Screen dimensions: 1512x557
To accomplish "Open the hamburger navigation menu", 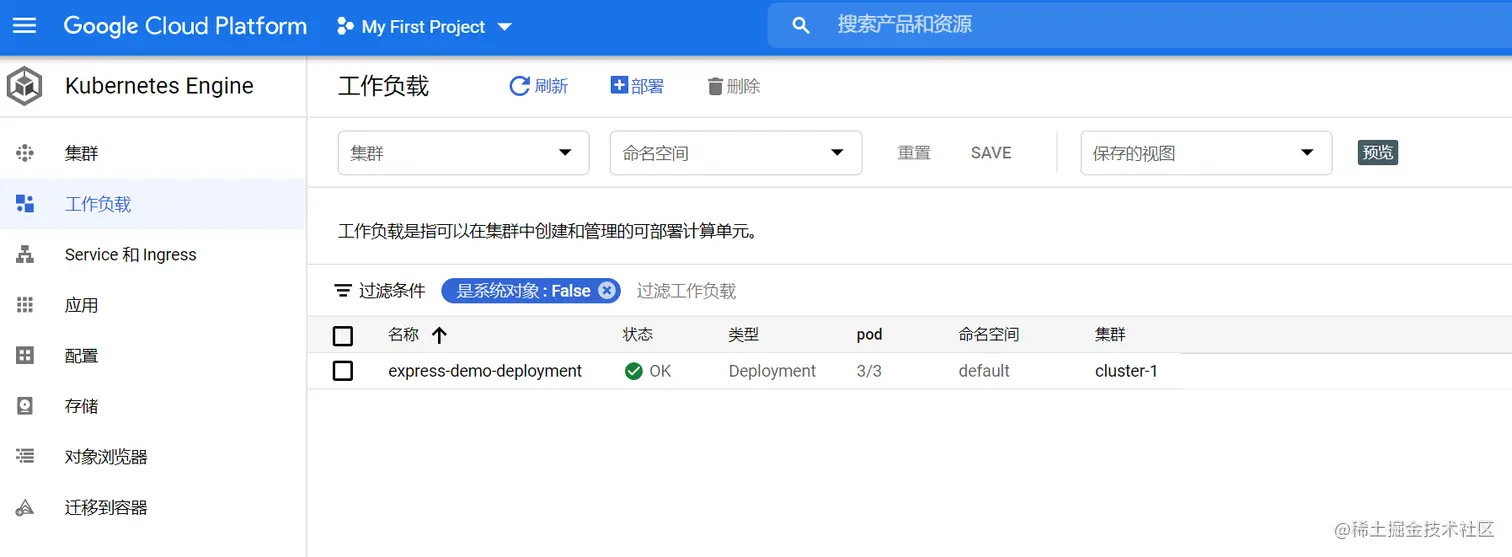I will click(x=24, y=26).
